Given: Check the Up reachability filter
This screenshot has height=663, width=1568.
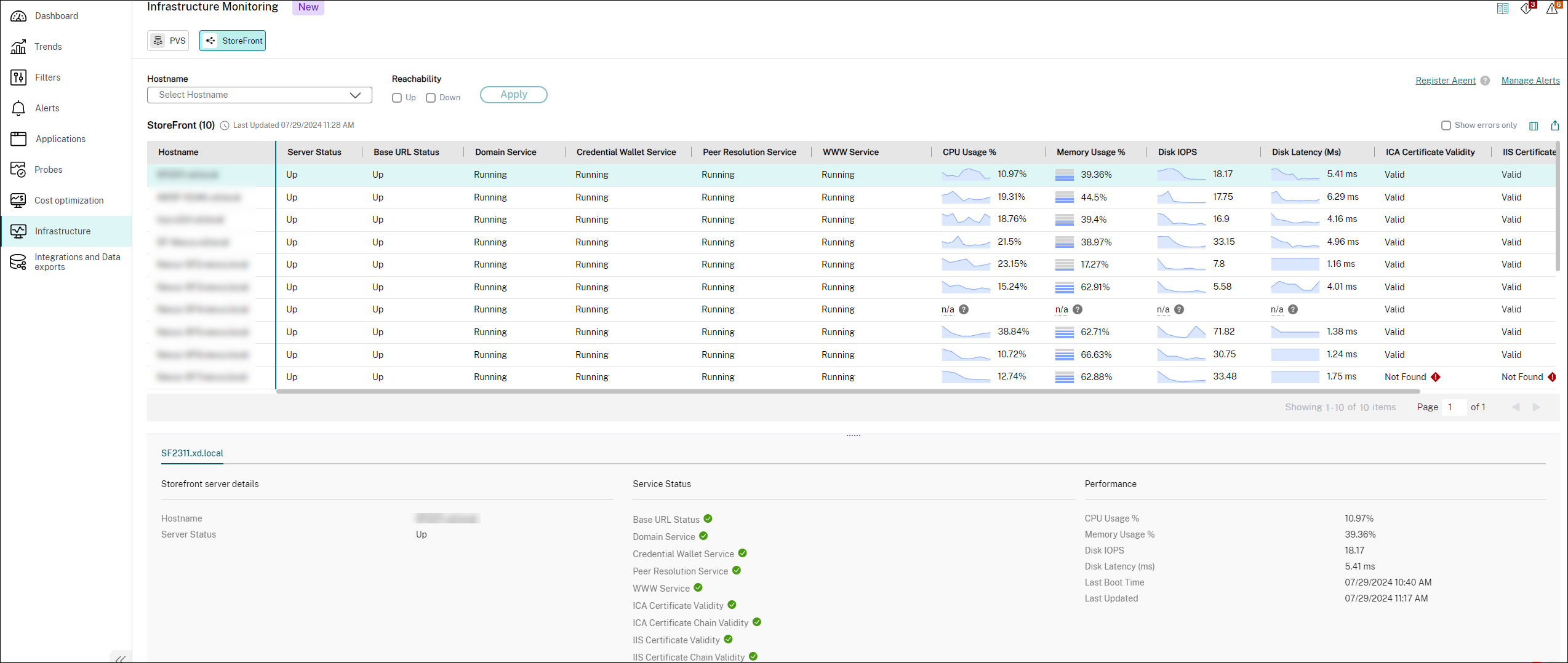Looking at the screenshot, I should pyautogui.click(x=396, y=97).
